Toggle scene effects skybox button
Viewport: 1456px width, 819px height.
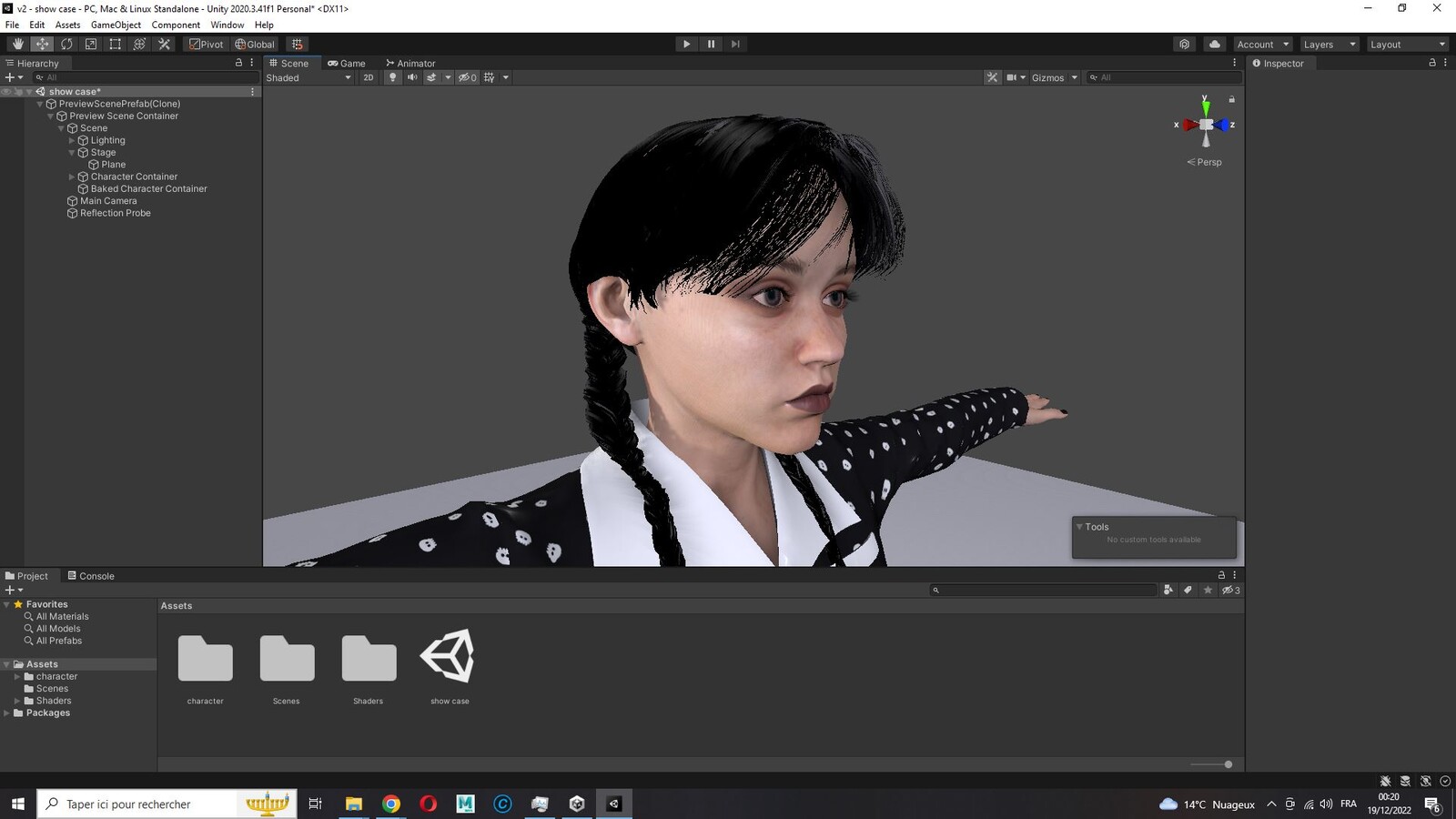tap(432, 77)
